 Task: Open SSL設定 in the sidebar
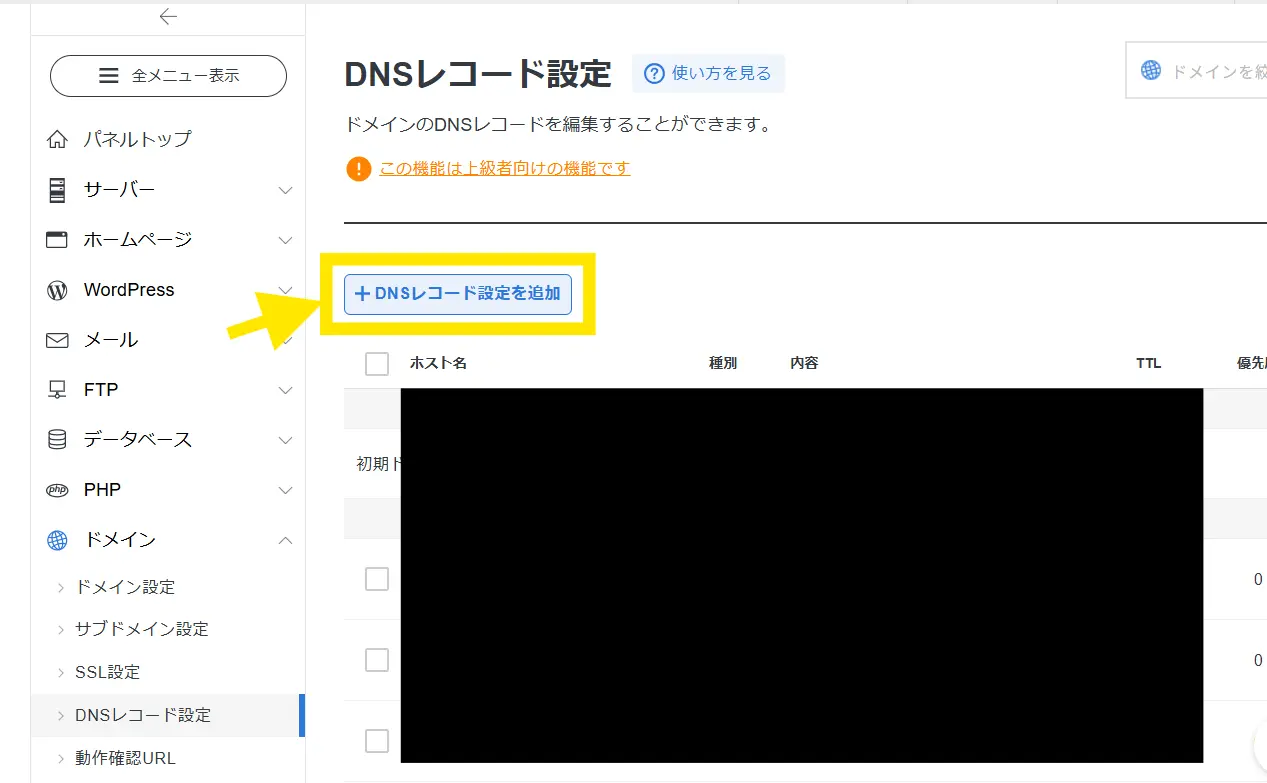pos(107,672)
